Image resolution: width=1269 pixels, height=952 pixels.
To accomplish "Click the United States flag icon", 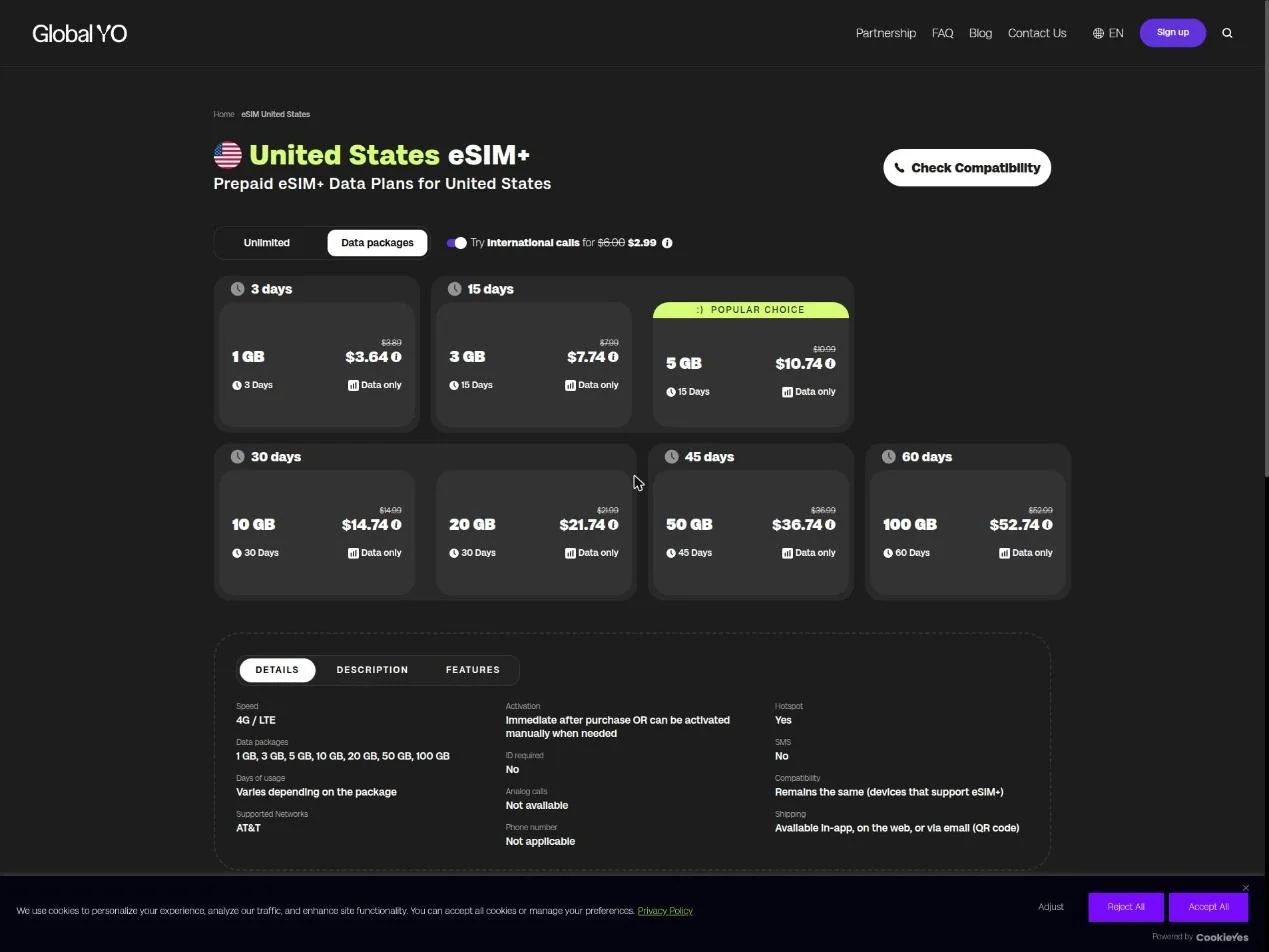I will 228,155.
